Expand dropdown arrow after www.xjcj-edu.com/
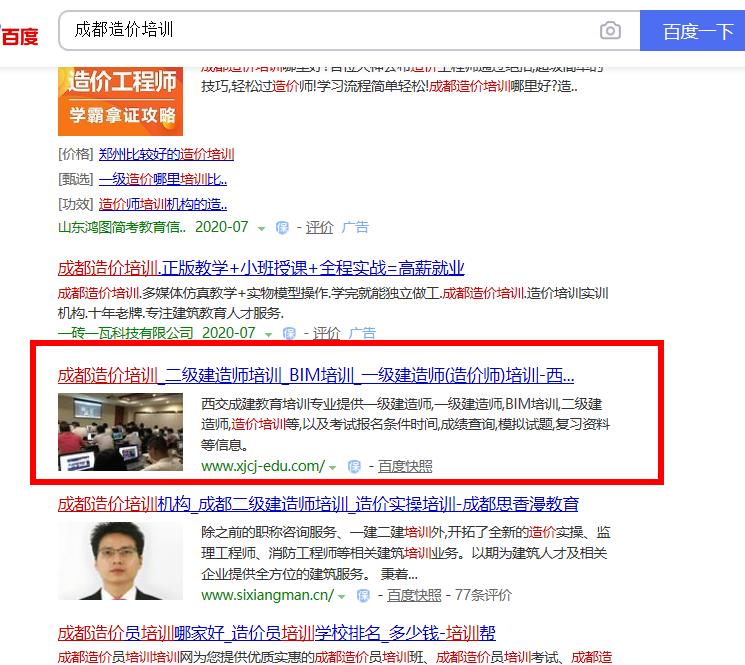Image resolution: width=745 pixels, height=665 pixels. [x=333, y=468]
